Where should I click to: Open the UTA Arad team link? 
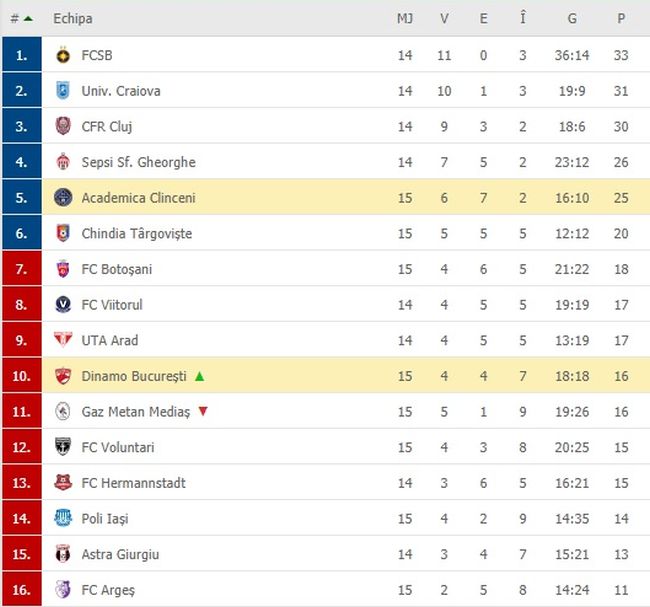109,341
